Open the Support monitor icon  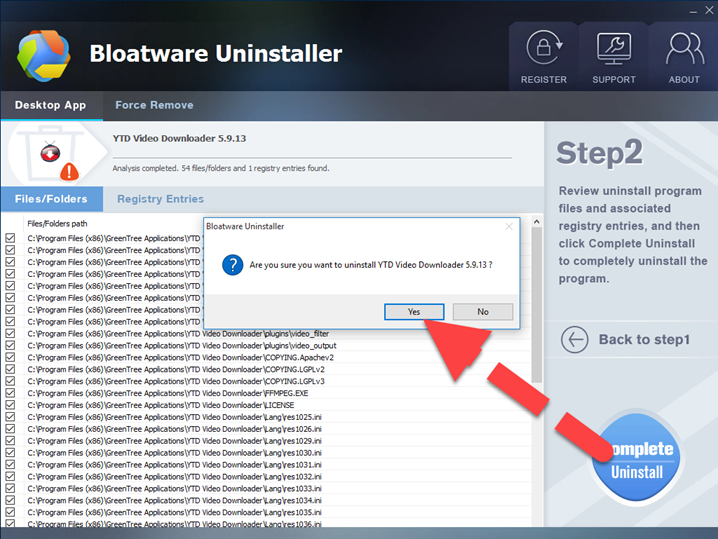tap(614, 48)
